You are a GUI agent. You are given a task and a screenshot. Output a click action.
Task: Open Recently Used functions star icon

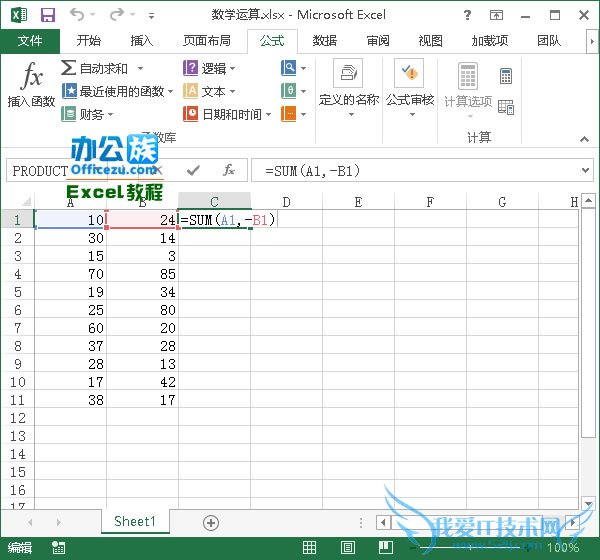click(x=69, y=91)
